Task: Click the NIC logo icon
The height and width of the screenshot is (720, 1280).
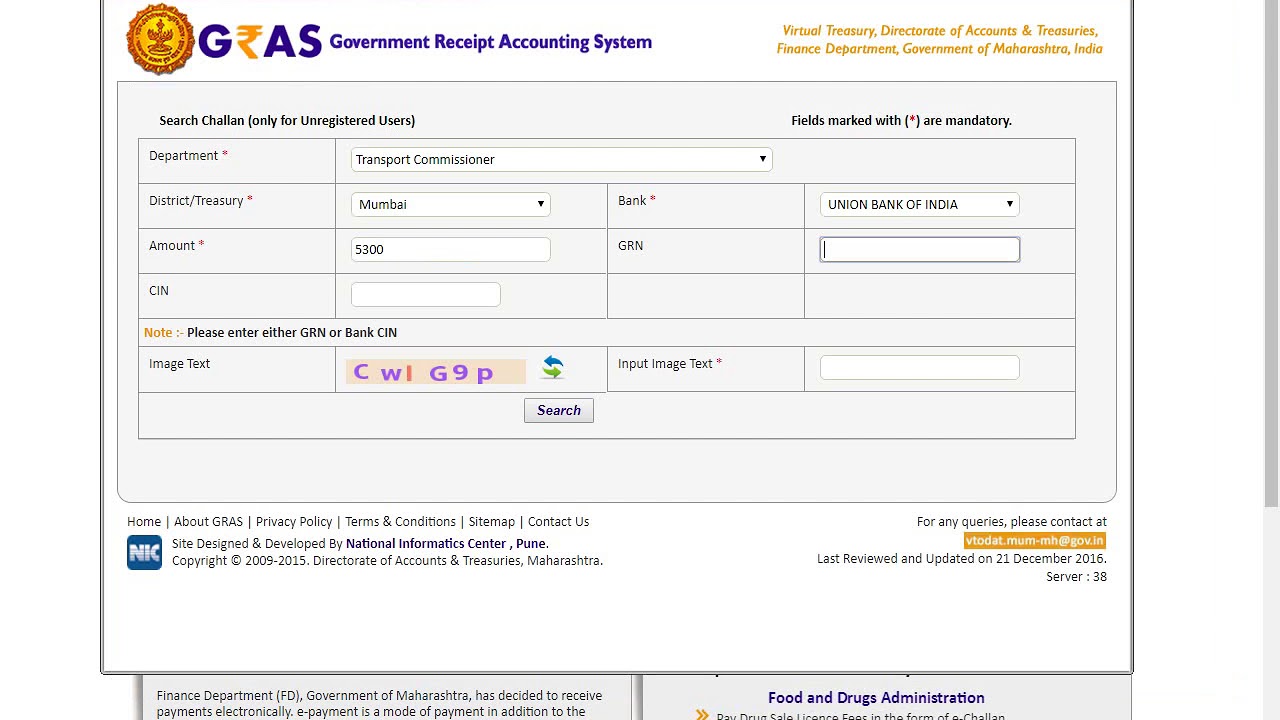Action: click(144, 553)
